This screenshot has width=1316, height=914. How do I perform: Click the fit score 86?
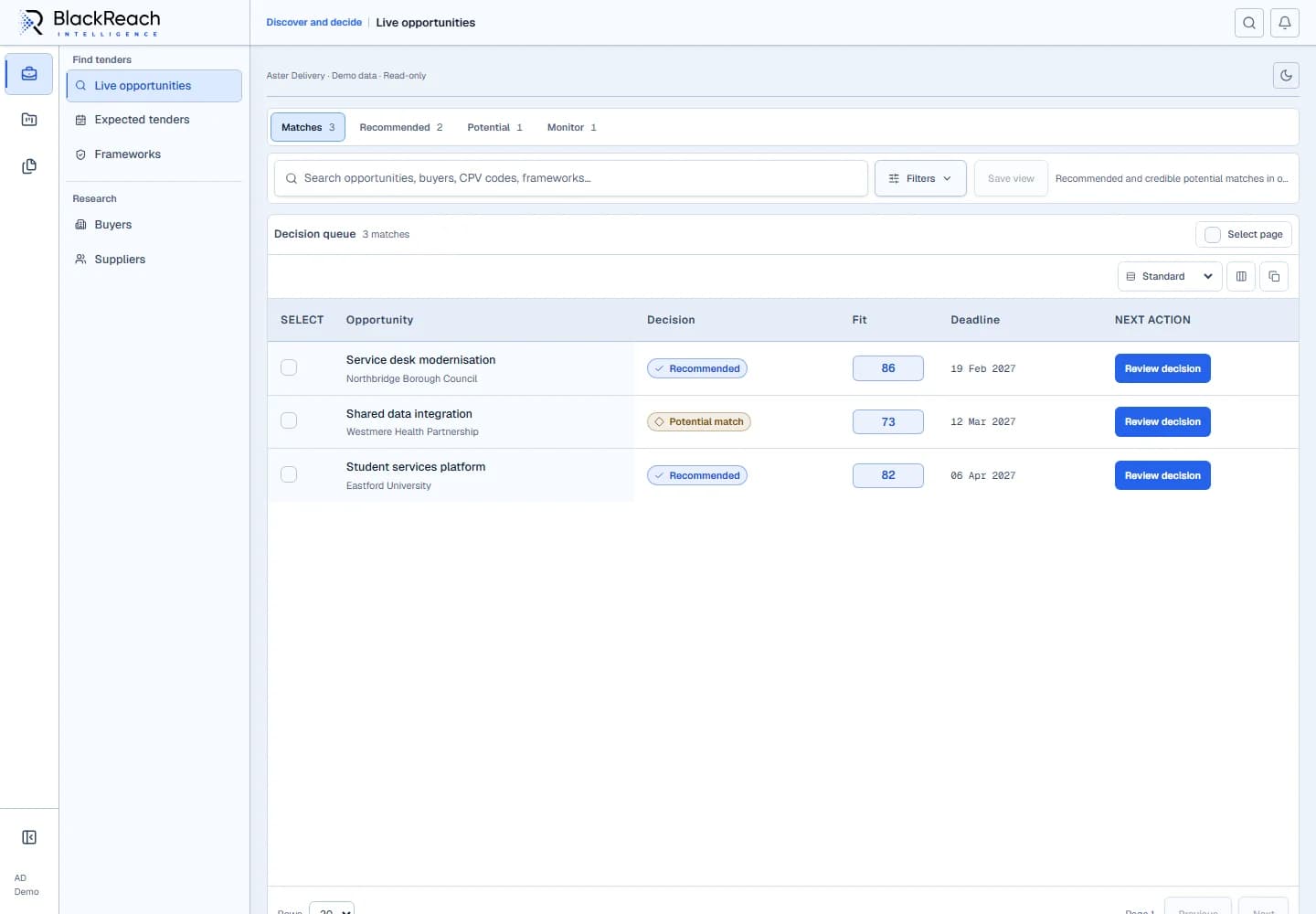(888, 368)
